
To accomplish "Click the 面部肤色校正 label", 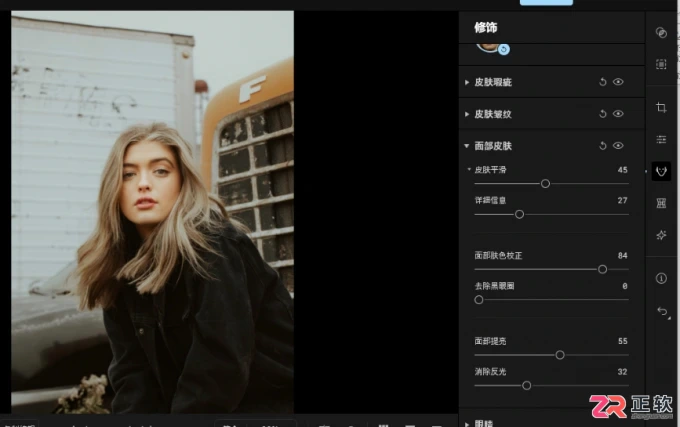I will [498, 255].
